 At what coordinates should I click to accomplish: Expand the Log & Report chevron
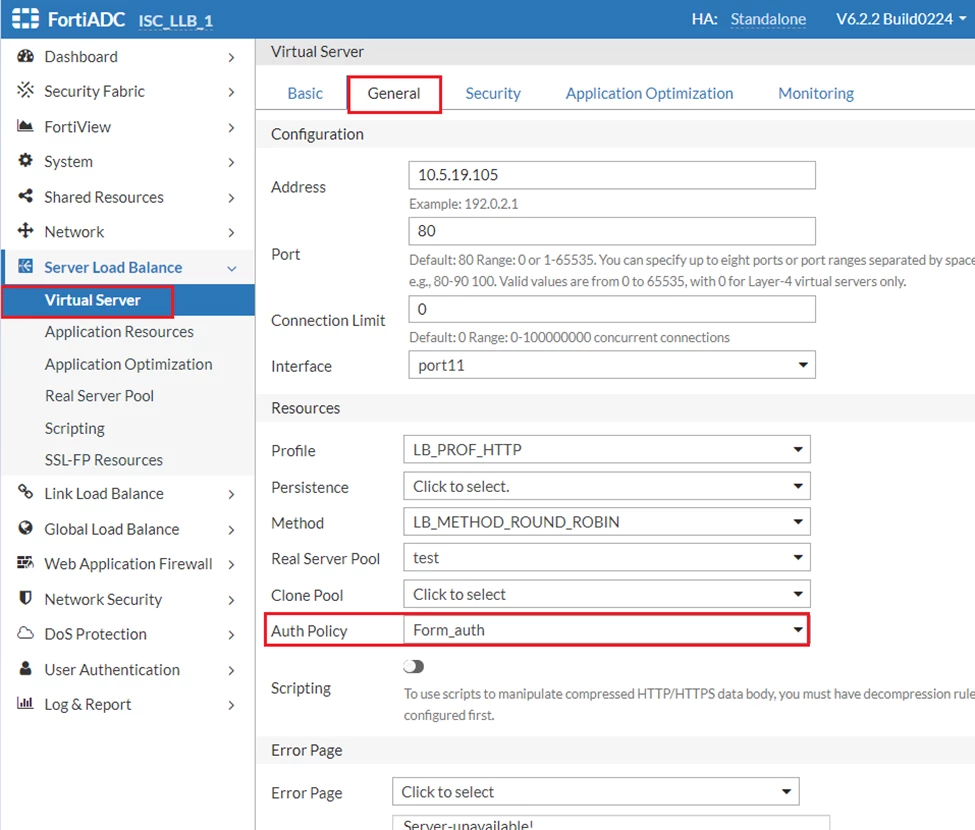pyautogui.click(x=231, y=705)
